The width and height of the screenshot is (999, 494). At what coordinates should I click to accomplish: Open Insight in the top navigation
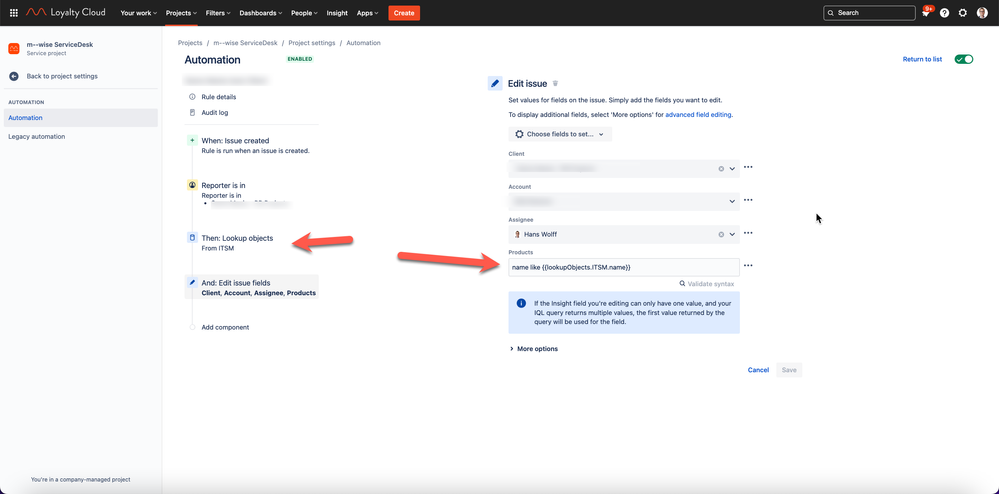[x=337, y=13]
